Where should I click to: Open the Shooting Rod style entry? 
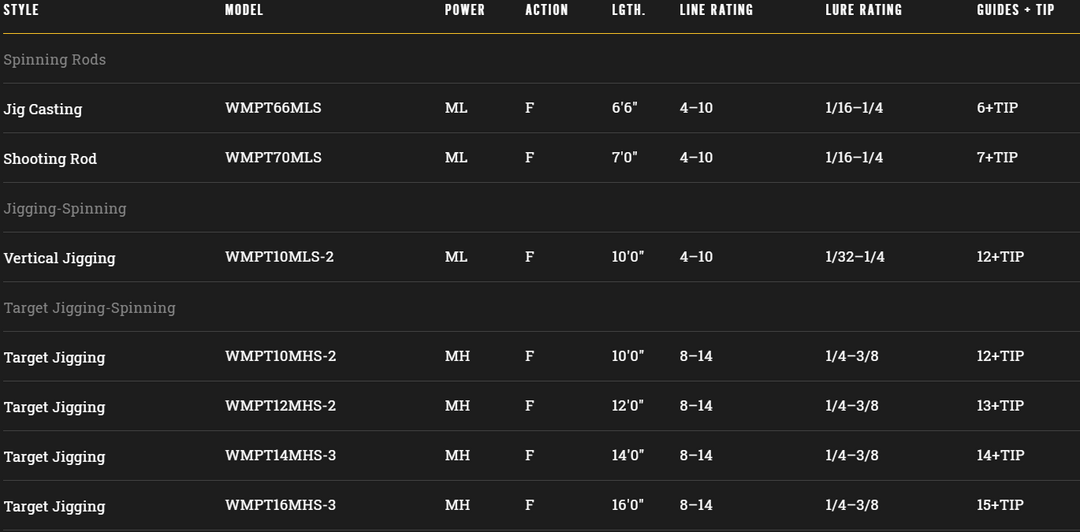click(50, 159)
